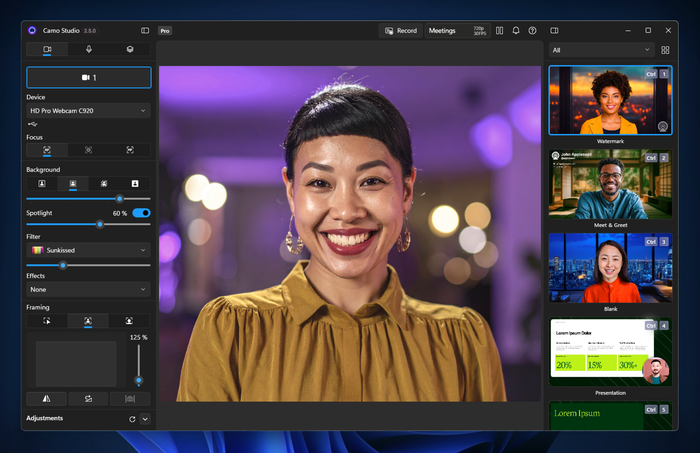Image resolution: width=700 pixels, height=453 pixels.
Task: Select the Lorem Ipsum green scene thumbnail
Action: (x=610, y=416)
